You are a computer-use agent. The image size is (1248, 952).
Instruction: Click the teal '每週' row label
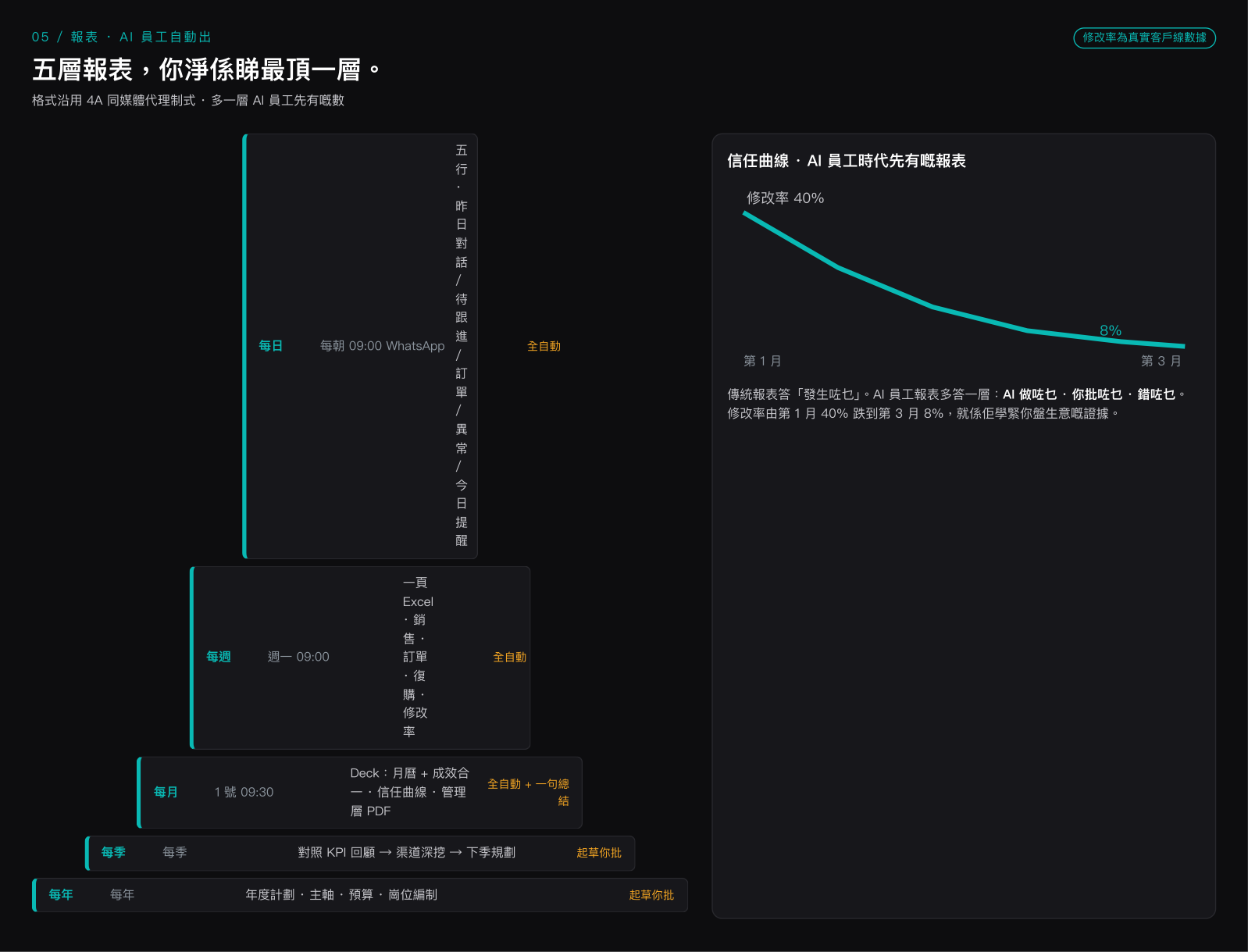coord(219,657)
